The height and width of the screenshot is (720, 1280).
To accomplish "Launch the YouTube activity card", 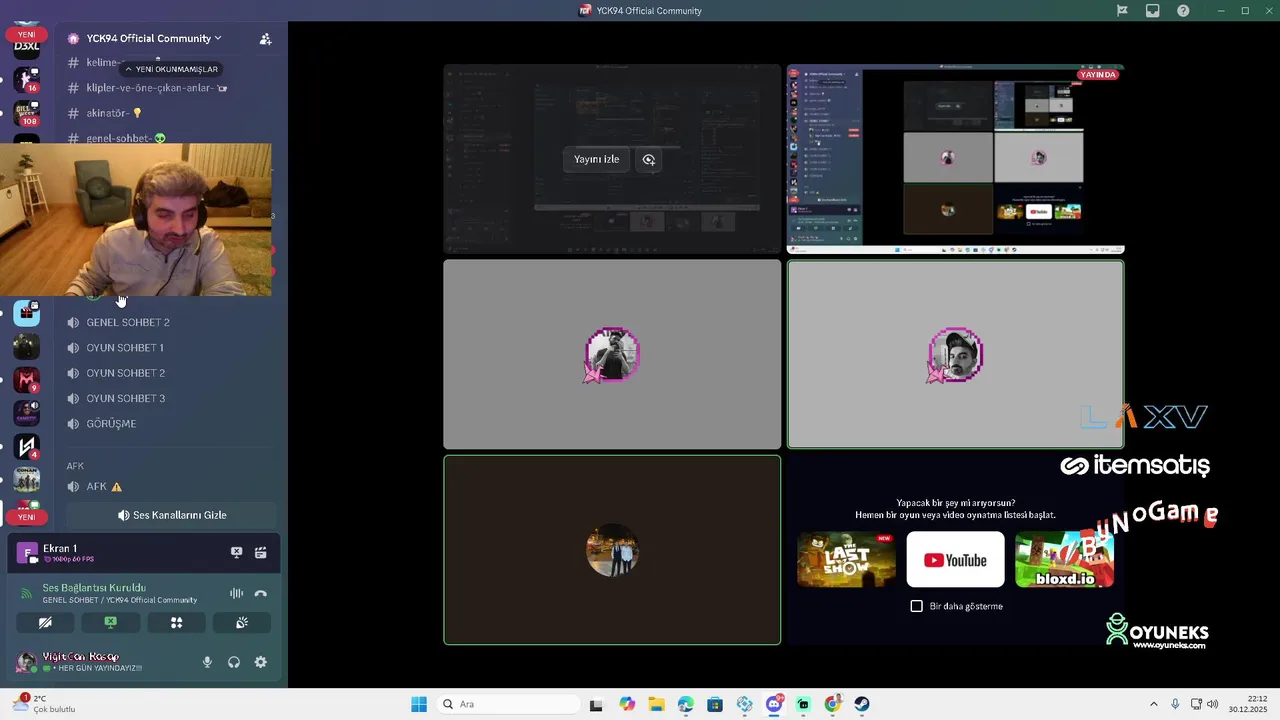I will pyautogui.click(x=955, y=559).
